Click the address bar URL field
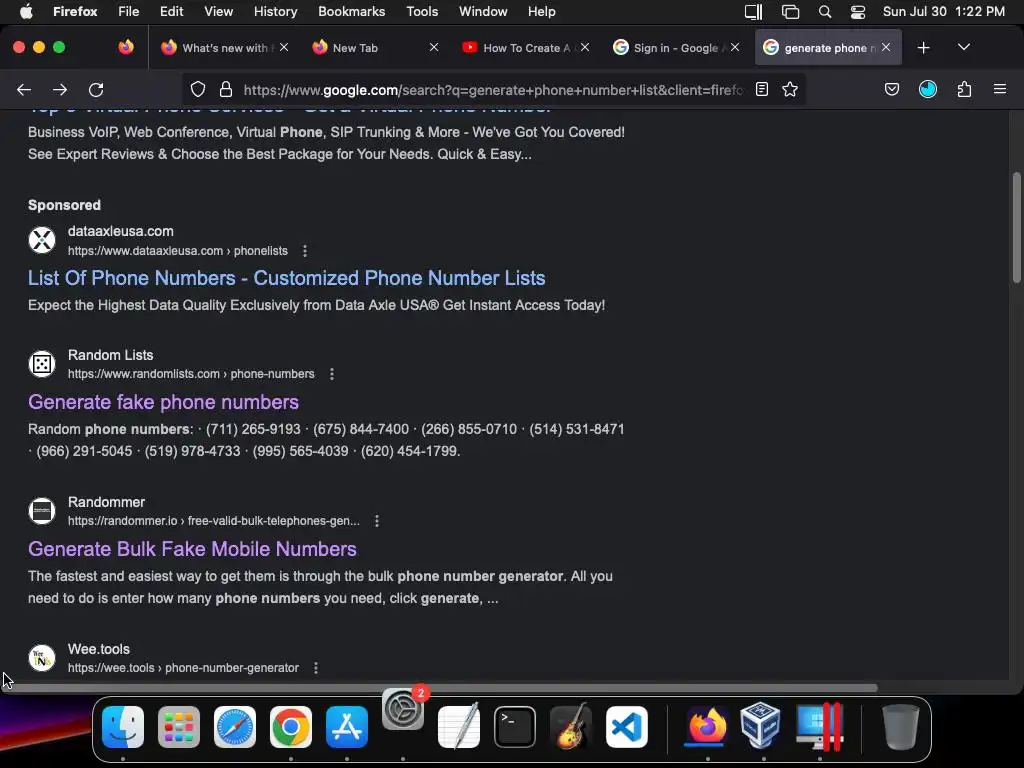Image resolution: width=1024 pixels, height=768 pixels. pyautogui.click(x=493, y=90)
